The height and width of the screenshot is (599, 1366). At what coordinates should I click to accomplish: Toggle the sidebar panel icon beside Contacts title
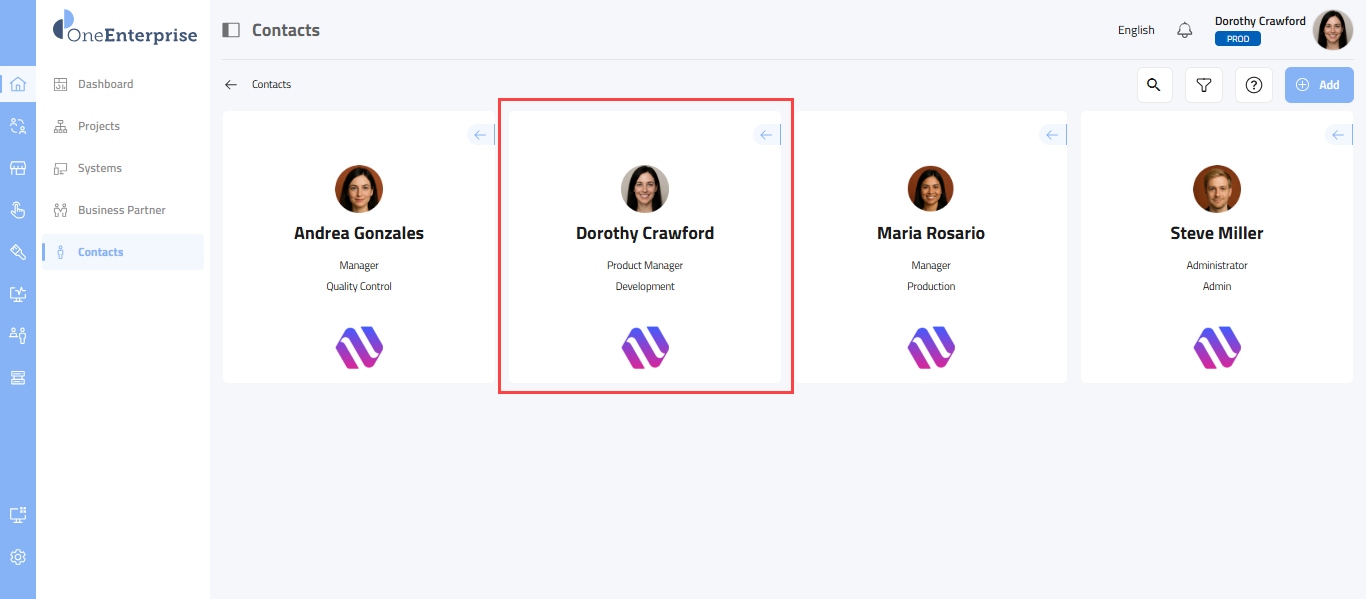pos(231,30)
